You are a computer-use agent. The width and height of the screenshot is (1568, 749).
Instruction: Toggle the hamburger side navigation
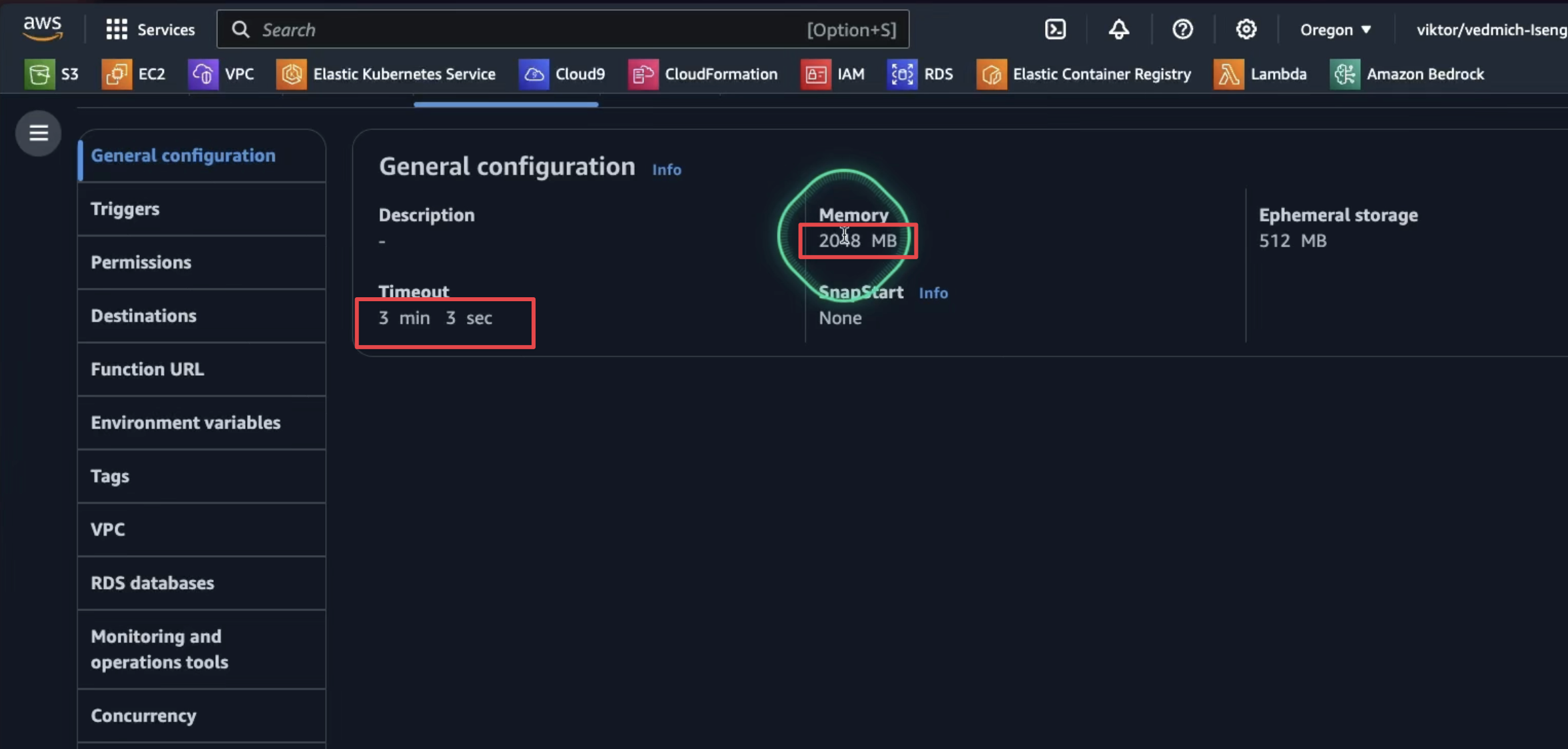coord(39,133)
